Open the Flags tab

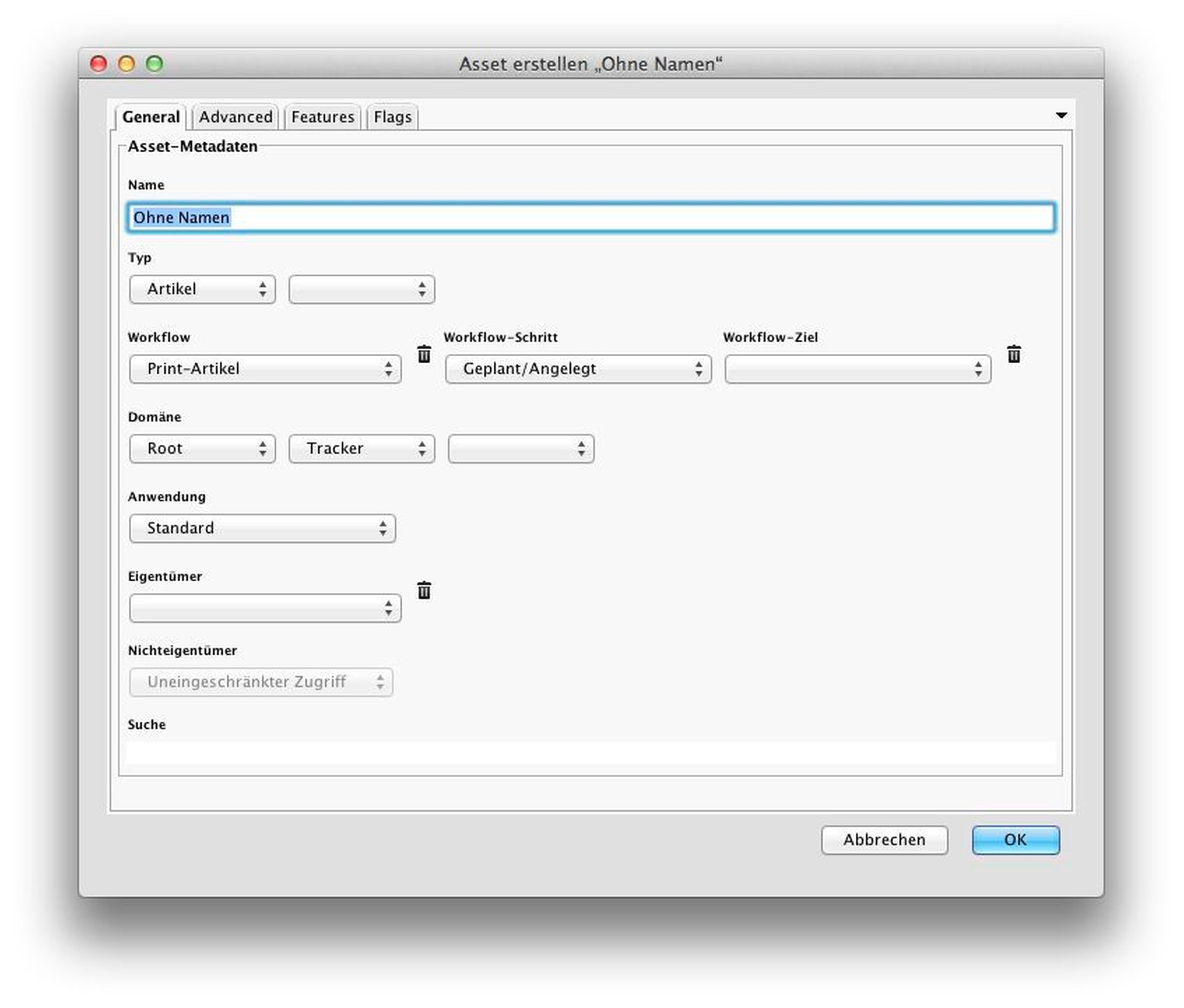coord(392,117)
